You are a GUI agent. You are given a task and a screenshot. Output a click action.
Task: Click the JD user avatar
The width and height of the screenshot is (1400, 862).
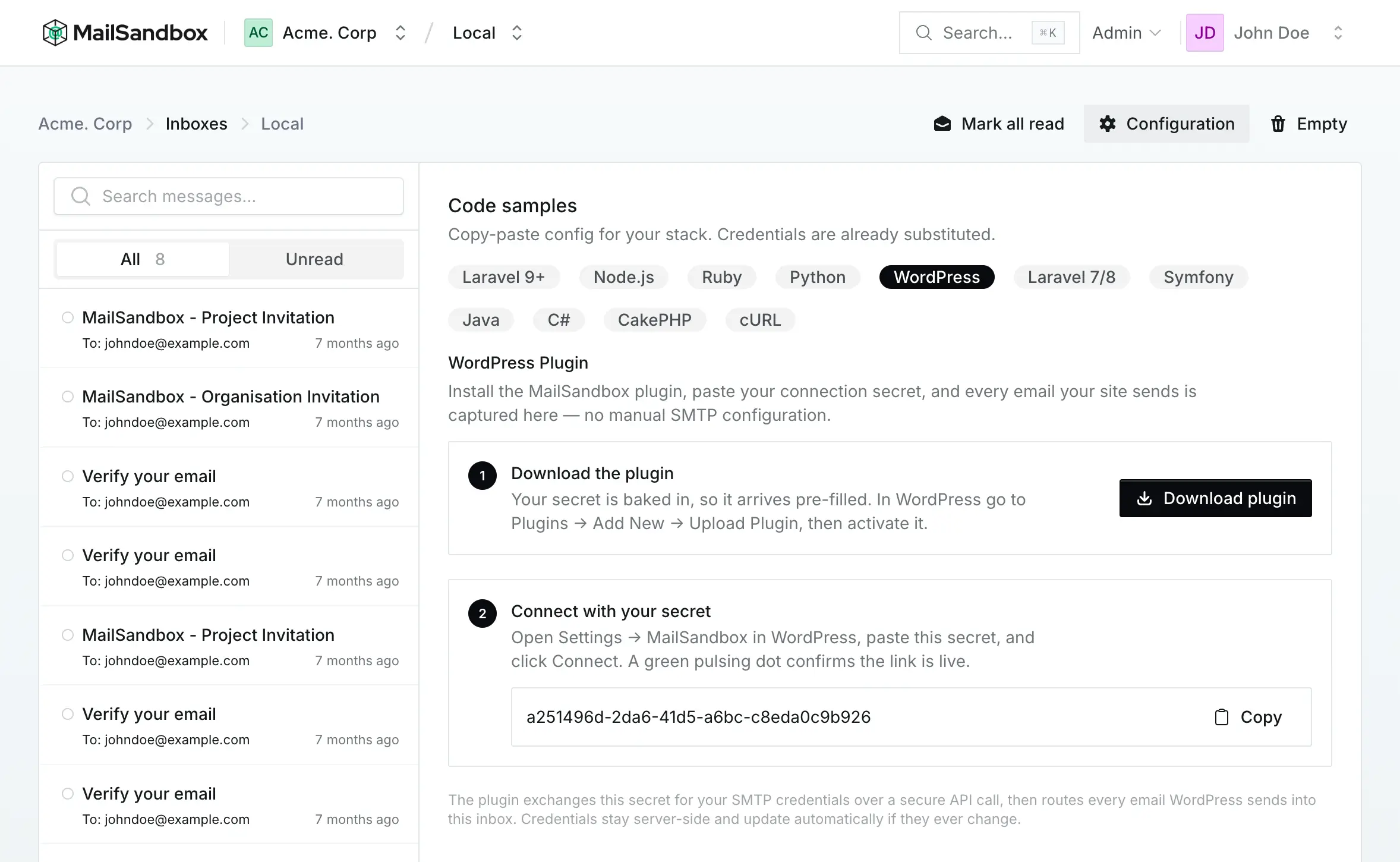pos(1204,33)
